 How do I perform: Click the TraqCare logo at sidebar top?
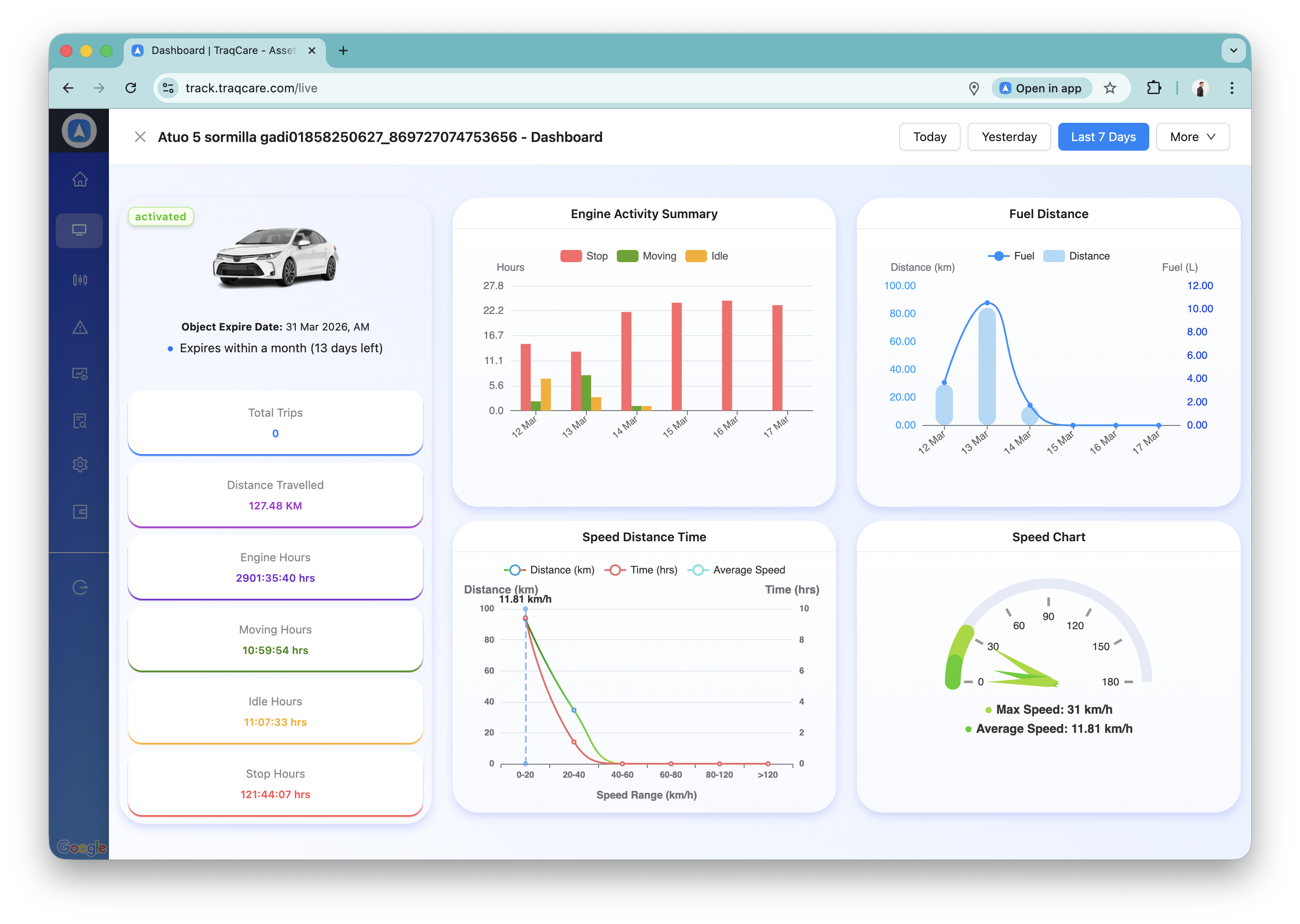coord(79,131)
